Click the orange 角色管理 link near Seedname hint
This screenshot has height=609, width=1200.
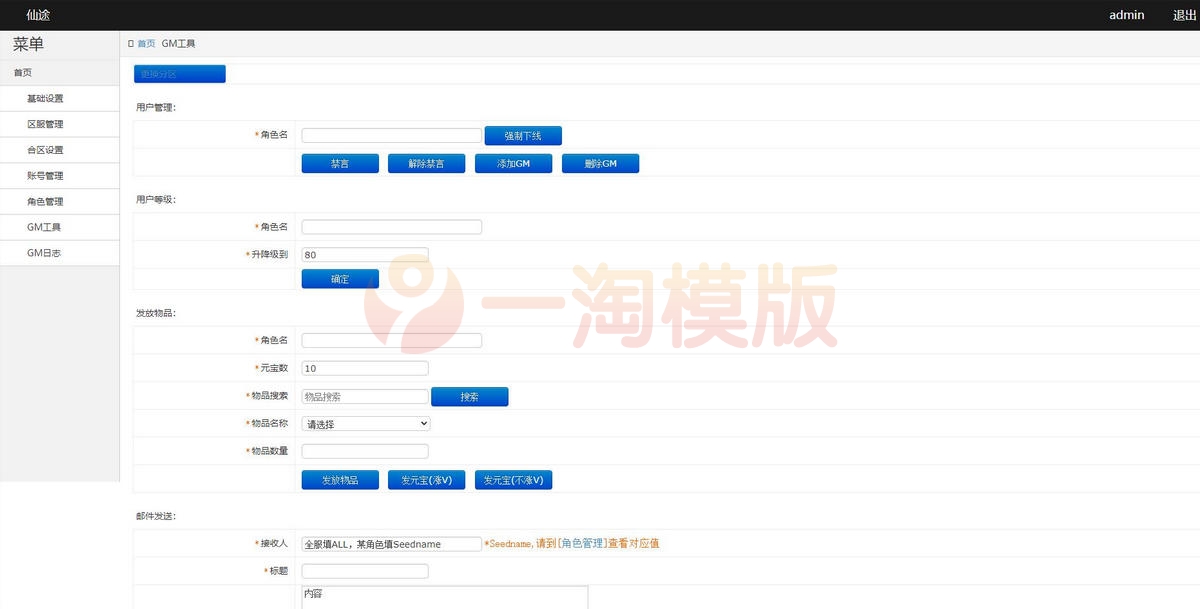(597, 543)
